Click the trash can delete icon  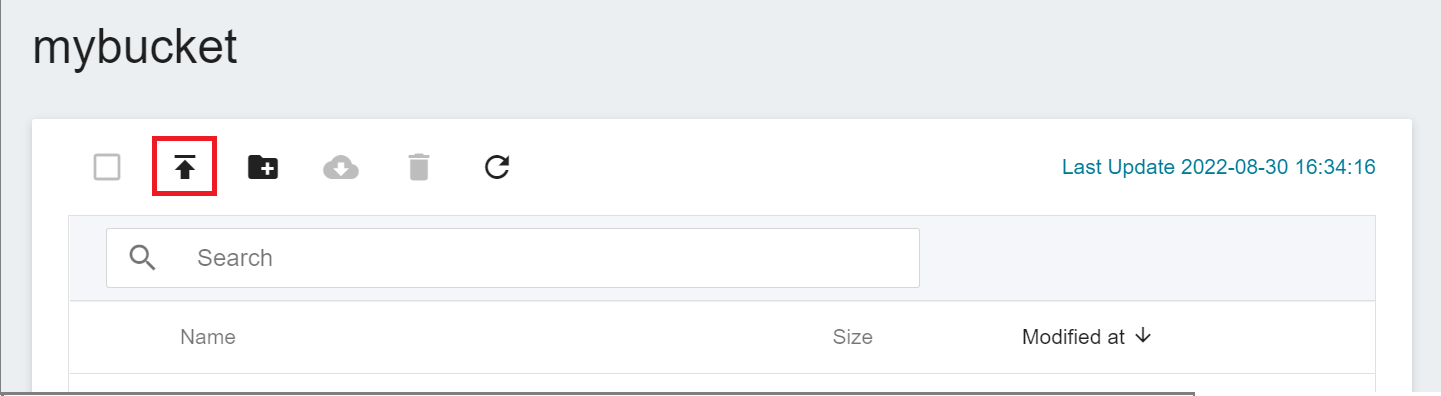point(419,167)
